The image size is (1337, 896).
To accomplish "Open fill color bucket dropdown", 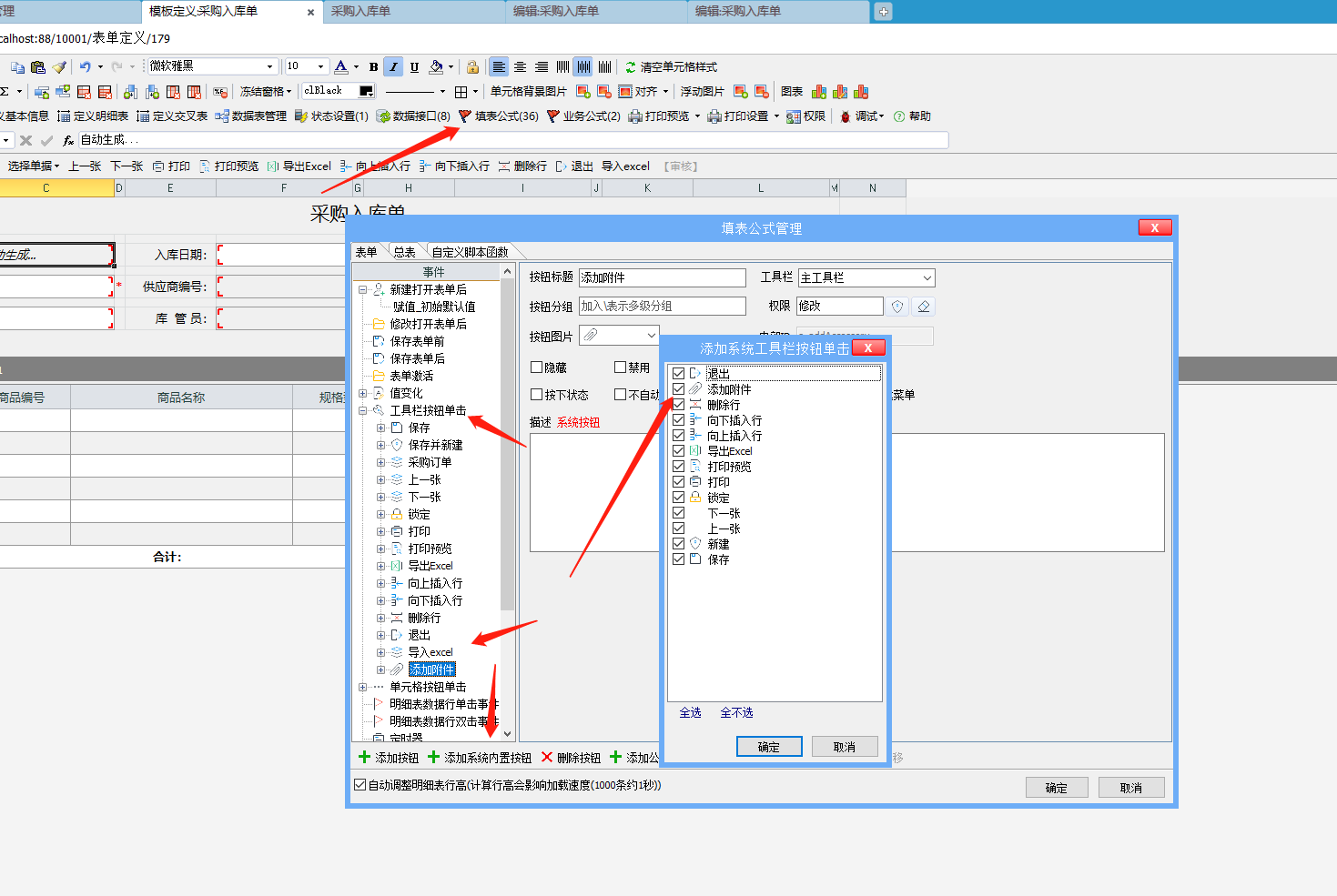I will coord(451,66).
